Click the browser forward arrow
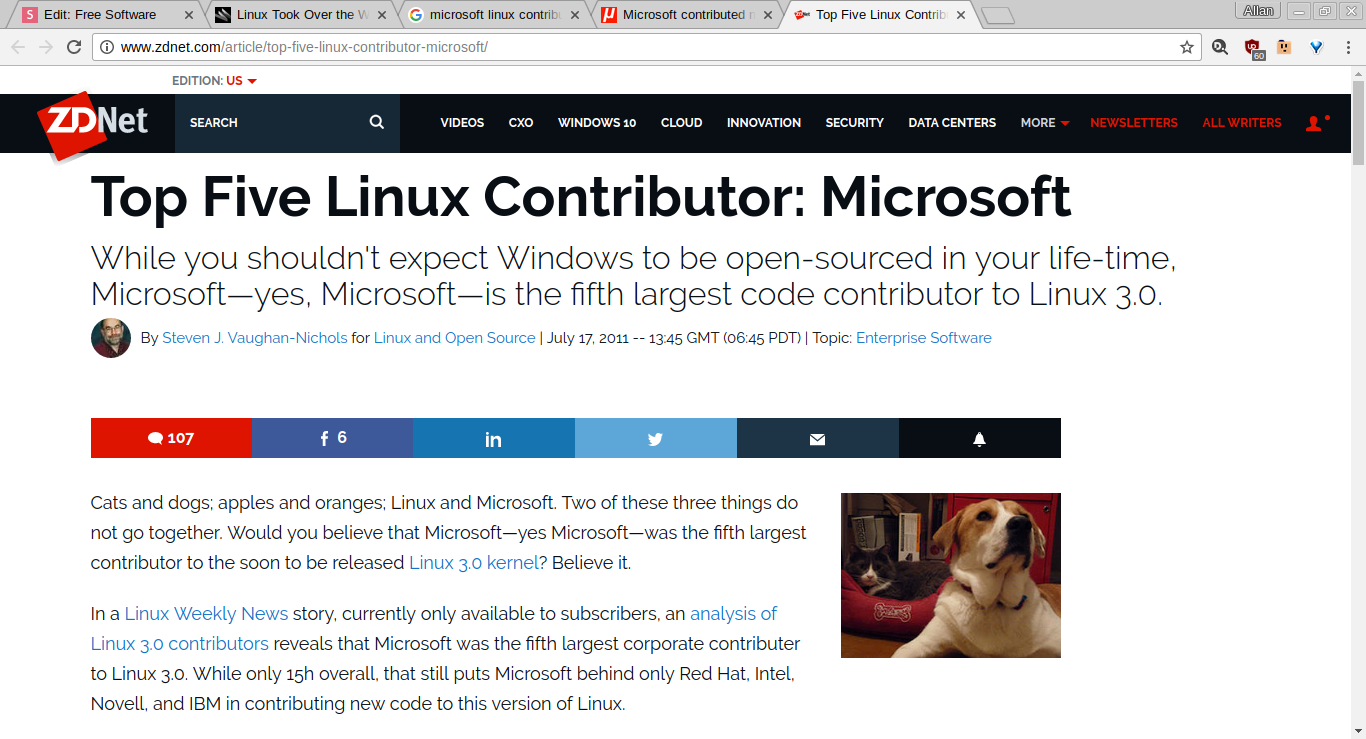1366x739 pixels. pos(46,47)
